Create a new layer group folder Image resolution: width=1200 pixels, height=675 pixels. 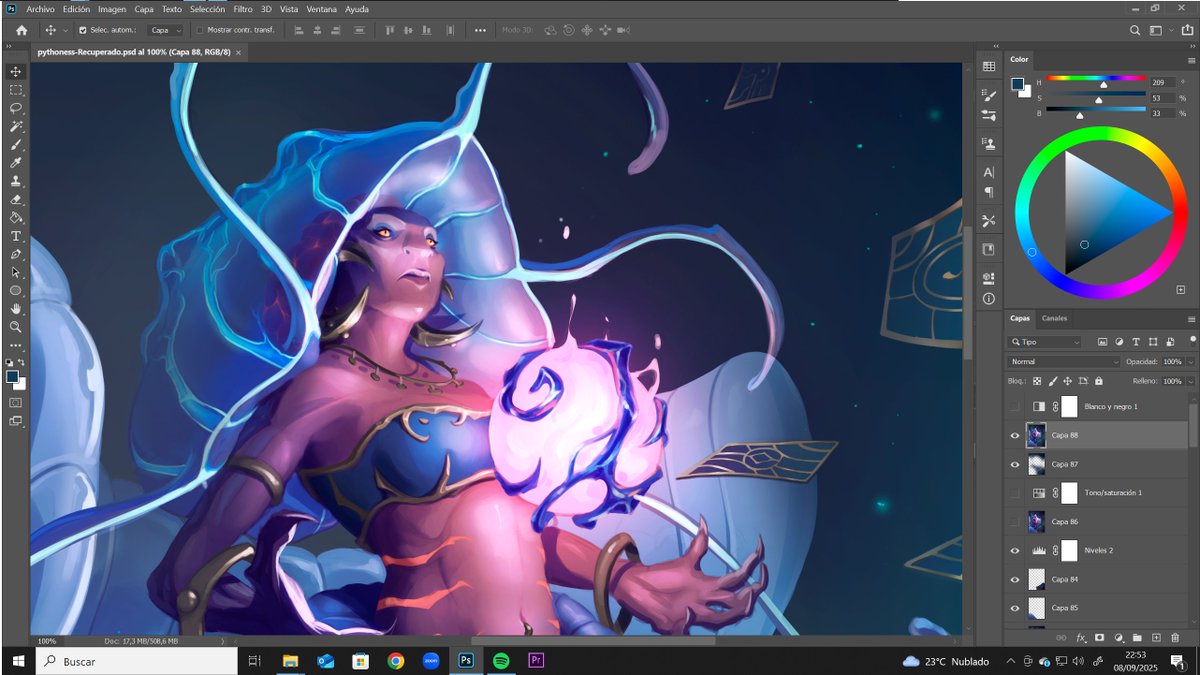click(x=1137, y=637)
